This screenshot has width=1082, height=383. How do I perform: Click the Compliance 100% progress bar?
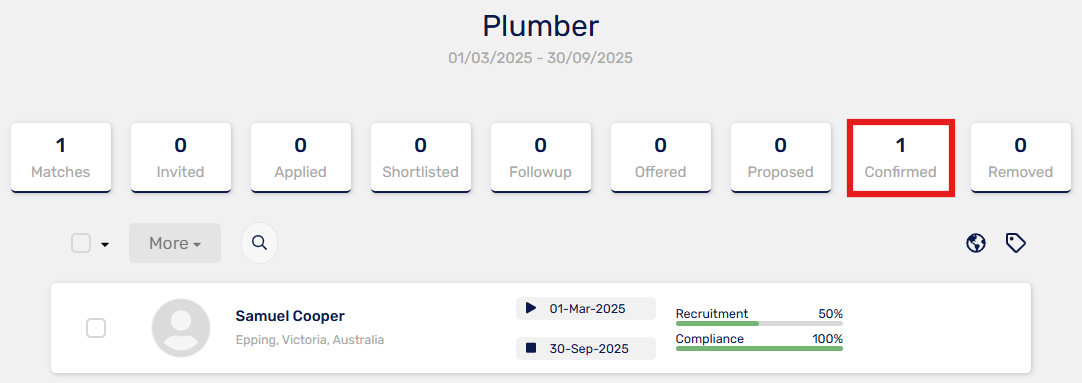pos(759,348)
